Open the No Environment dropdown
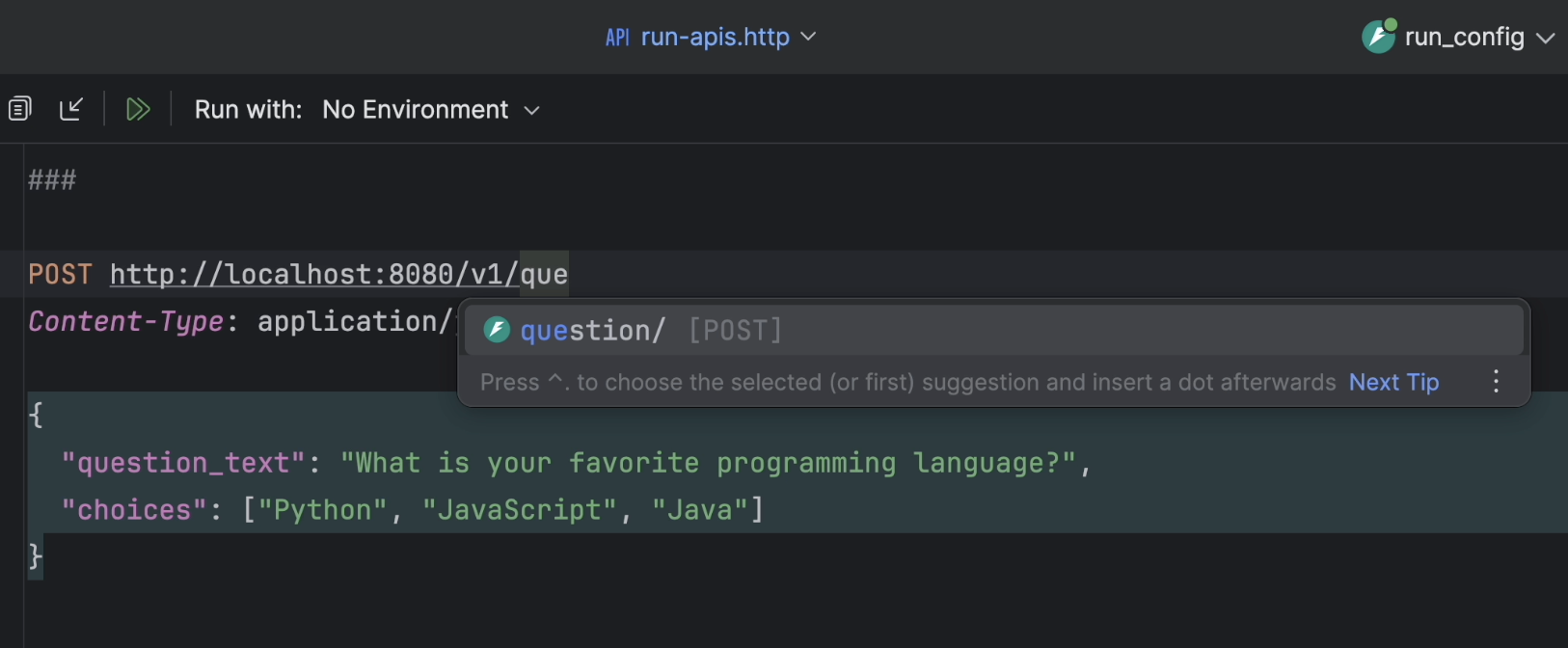 tap(430, 110)
